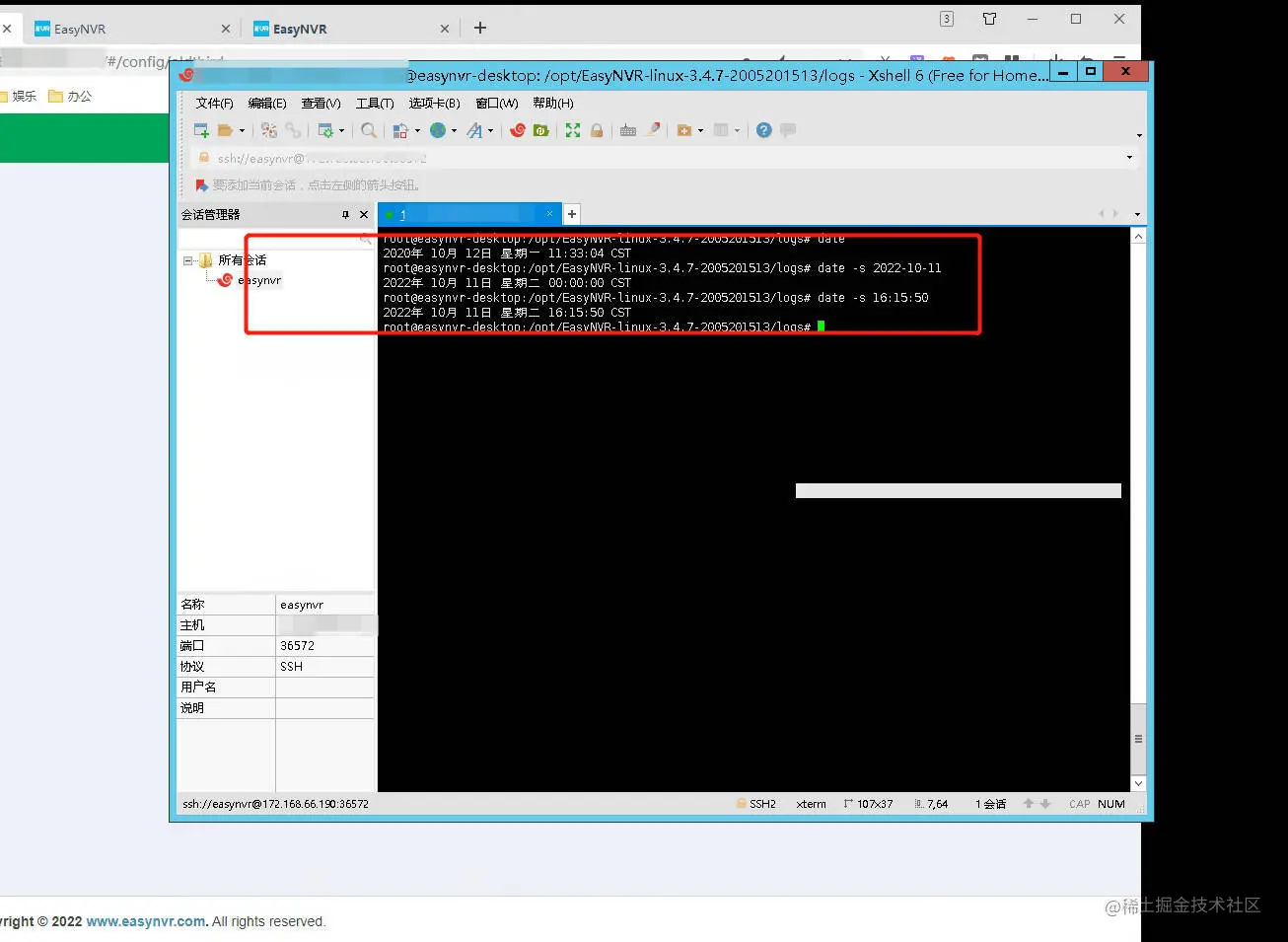Click the new folder plus toolbar icon

[683, 130]
